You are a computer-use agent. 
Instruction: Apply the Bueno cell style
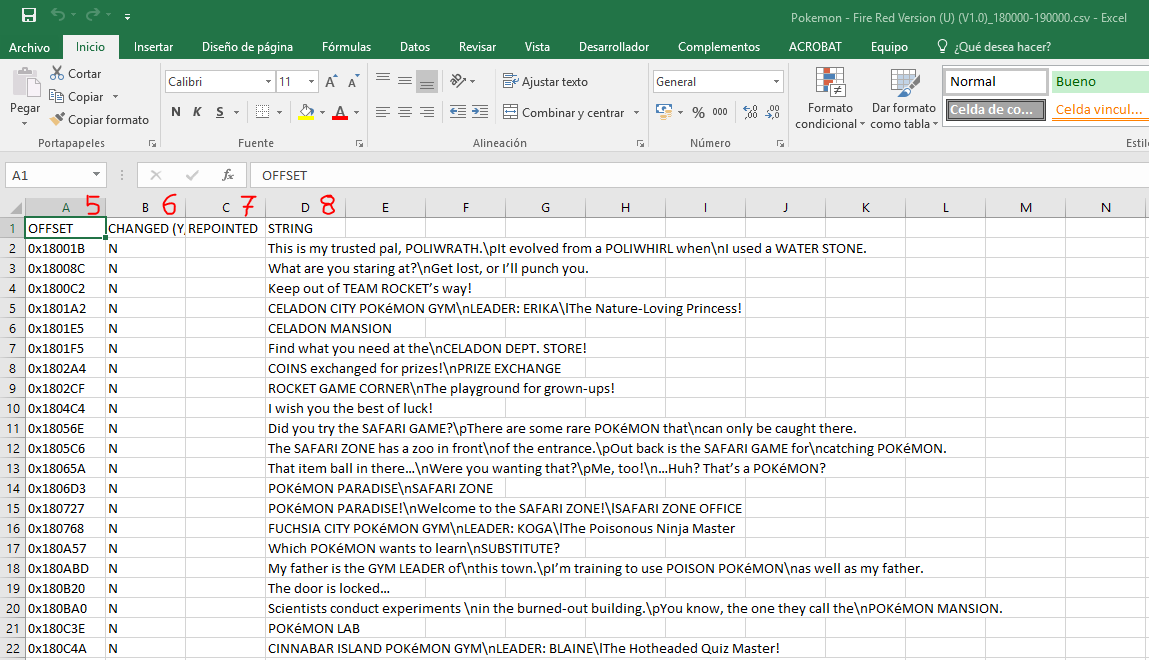[1100, 81]
